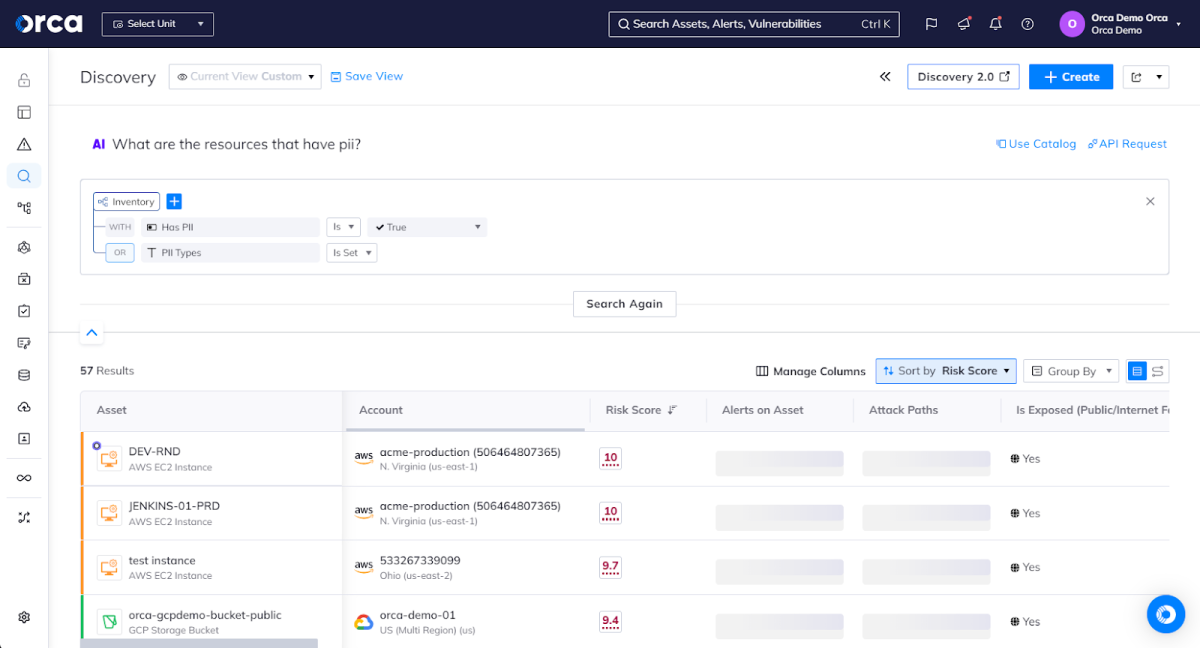The image size is (1200, 648).
Task: Open the lock icon in sidebar
Action: tap(24, 80)
